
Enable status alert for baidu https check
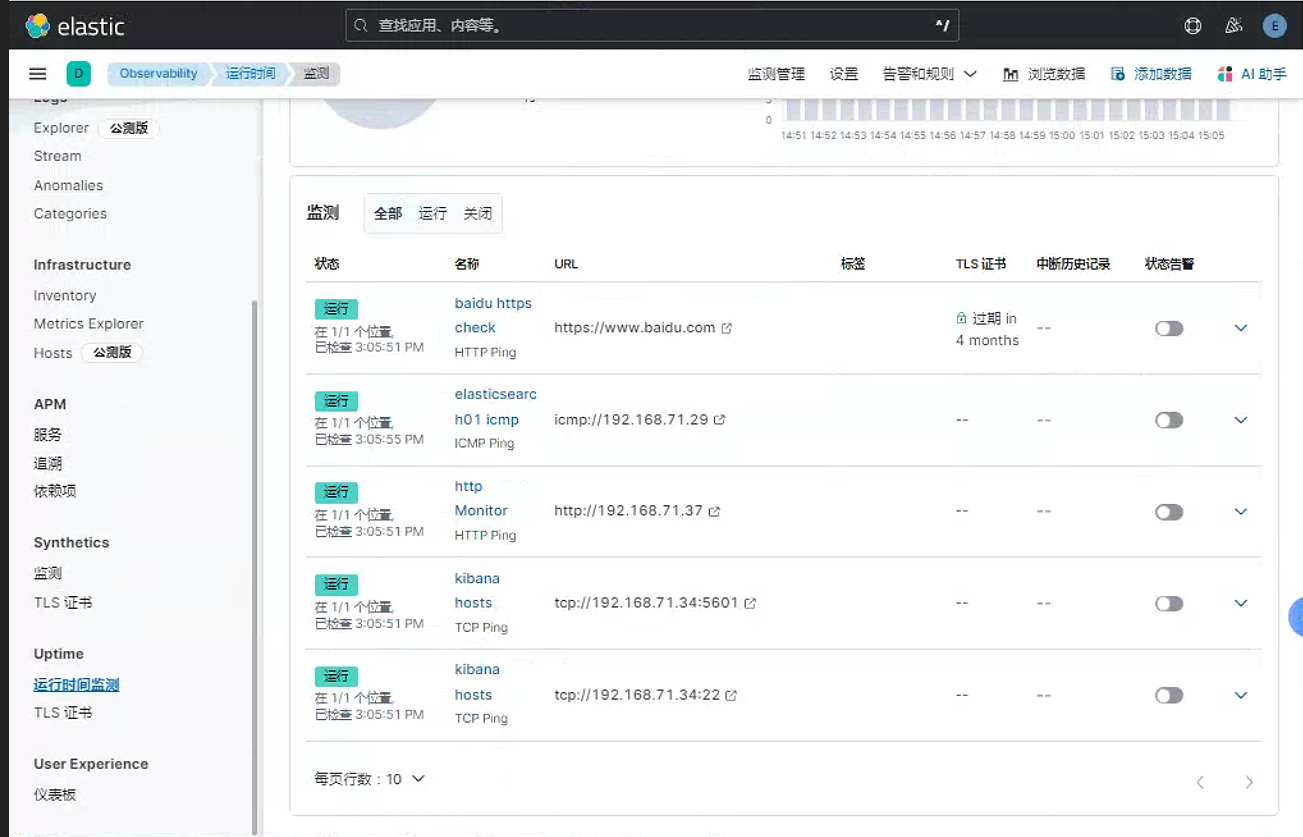click(x=1169, y=328)
